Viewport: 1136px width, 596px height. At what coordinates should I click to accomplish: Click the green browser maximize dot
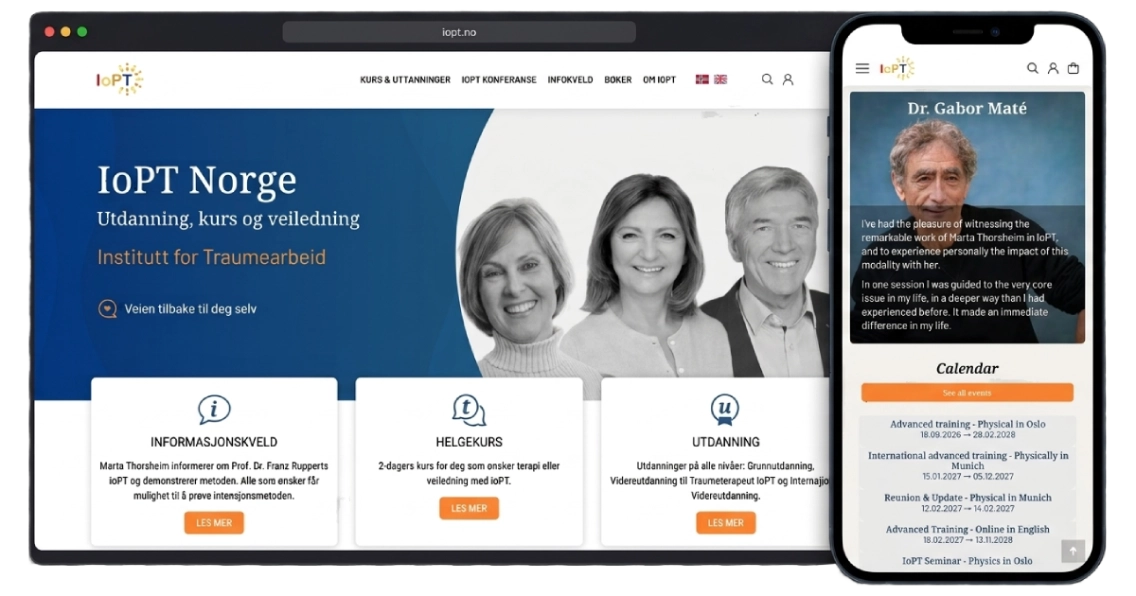pyautogui.click(x=82, y=32)
